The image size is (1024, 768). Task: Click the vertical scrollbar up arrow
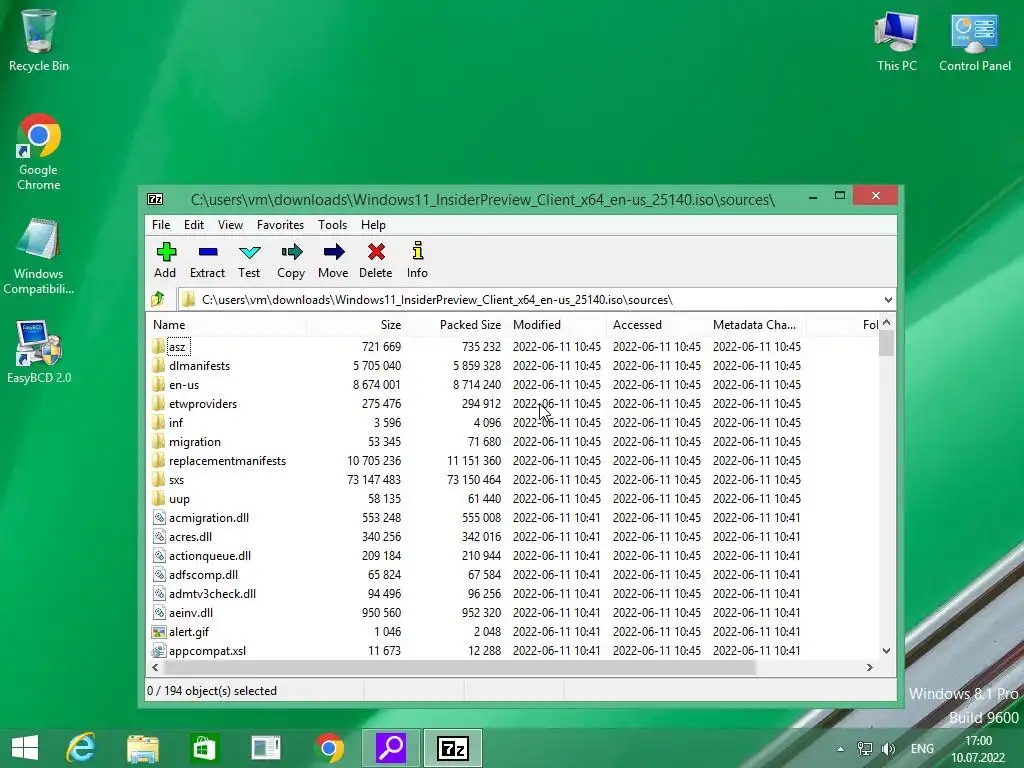[886, 323]
